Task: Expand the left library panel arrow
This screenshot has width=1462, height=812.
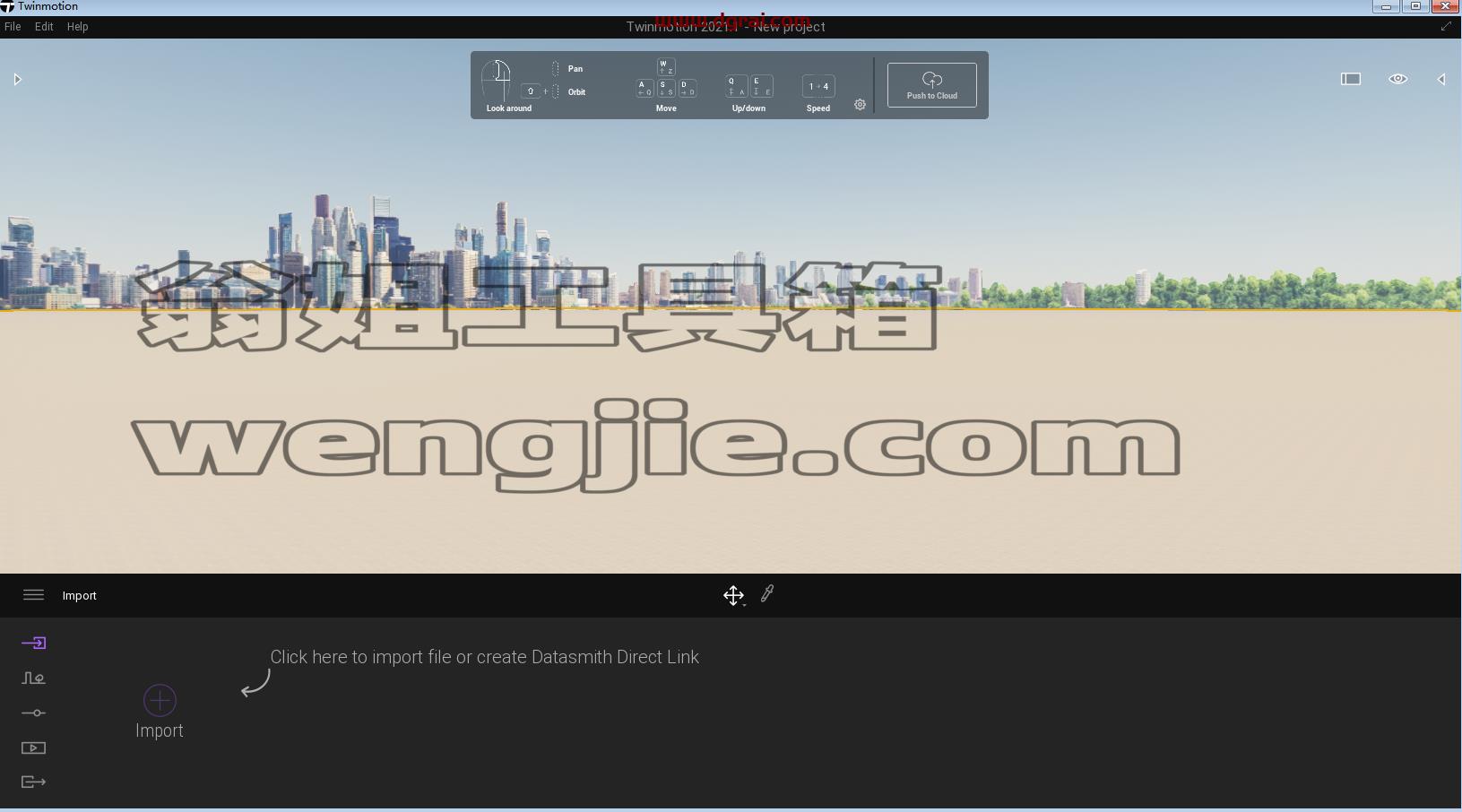Action: pos(17,80)
